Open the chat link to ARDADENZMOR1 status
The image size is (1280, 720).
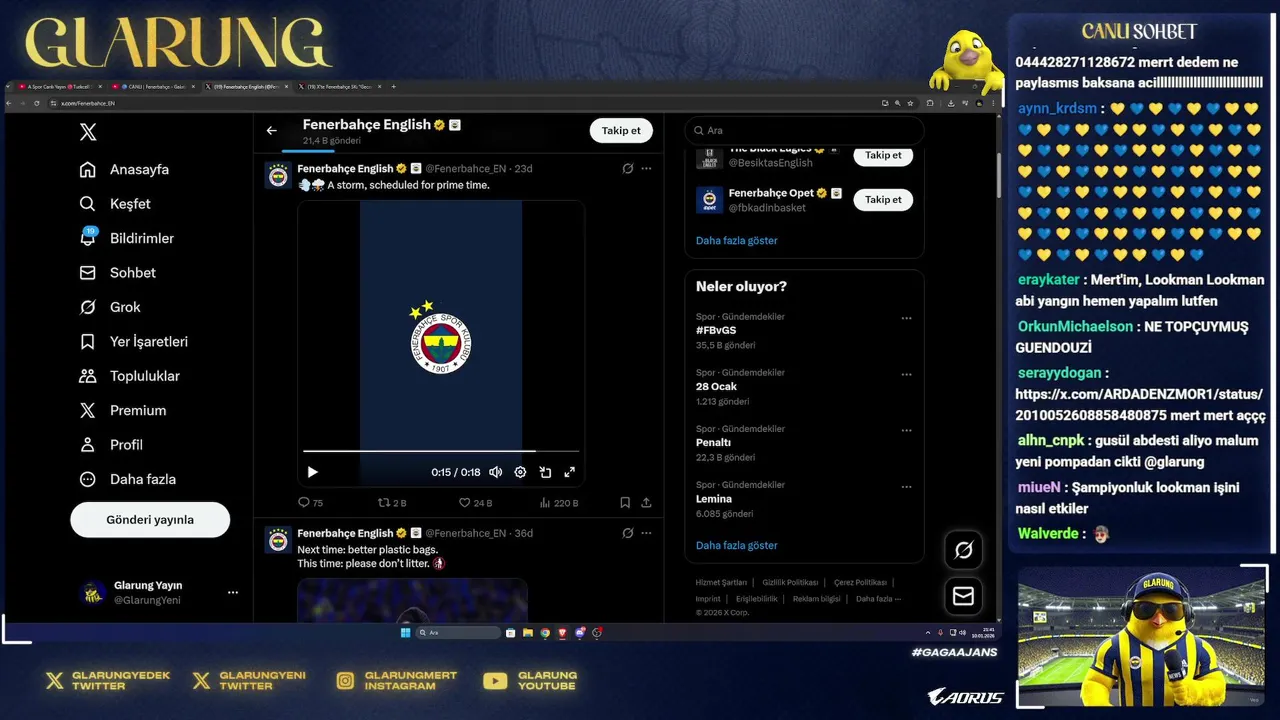1140,404
